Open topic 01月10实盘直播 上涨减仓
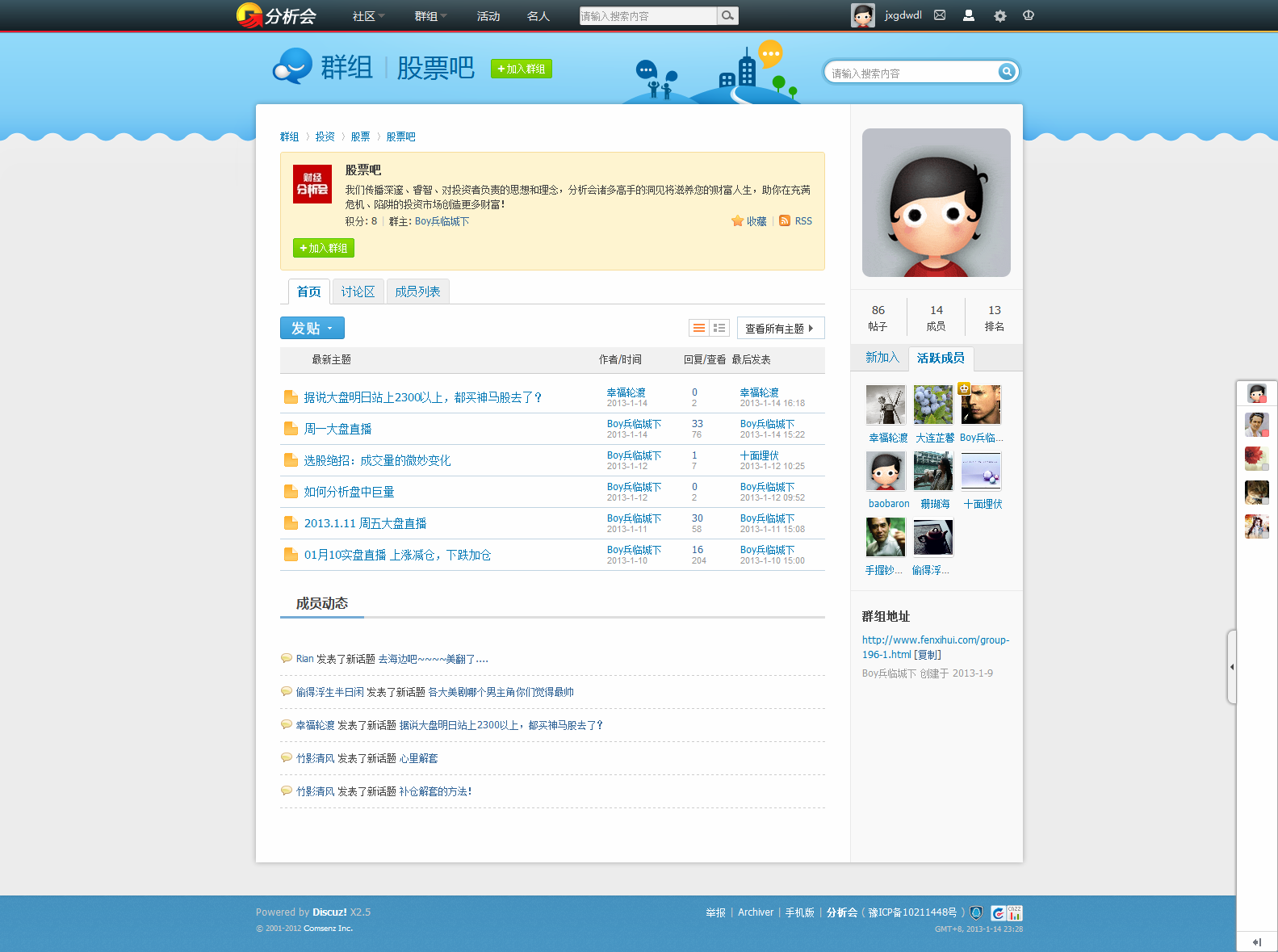Image resolution: width=1278 pixels, height=952 pixels. [397, 555]
